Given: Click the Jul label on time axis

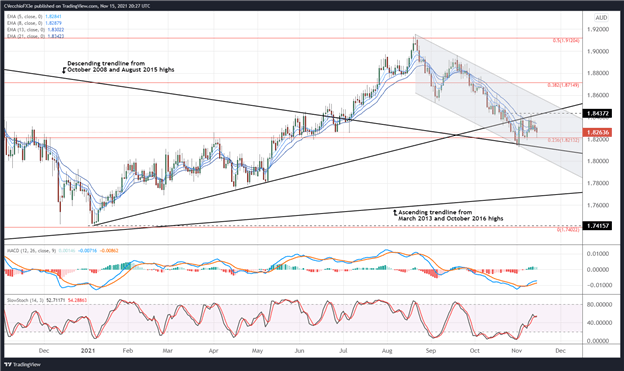Looking at the screenshot, I should click(x=343, y=351).
